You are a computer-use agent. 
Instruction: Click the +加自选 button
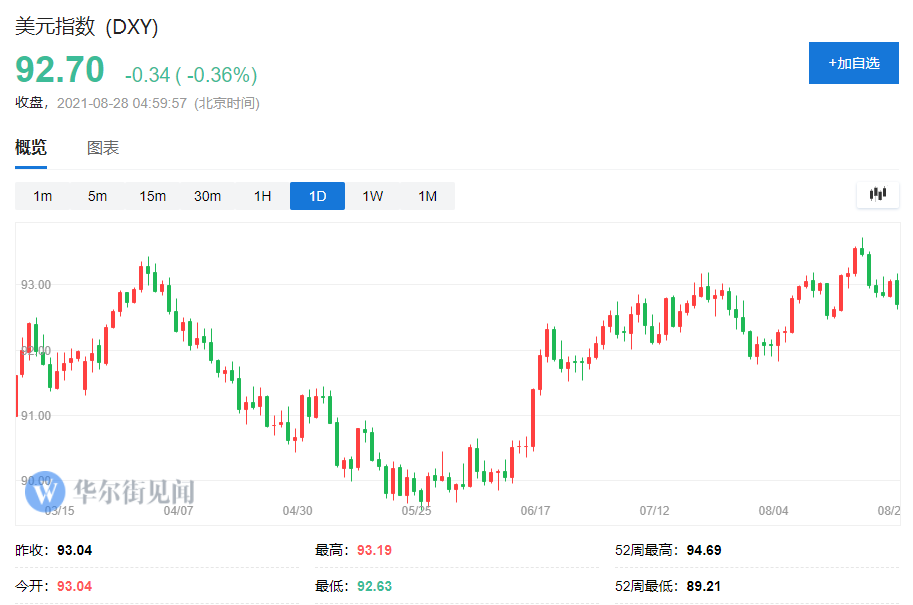click(x=853, y=63)
